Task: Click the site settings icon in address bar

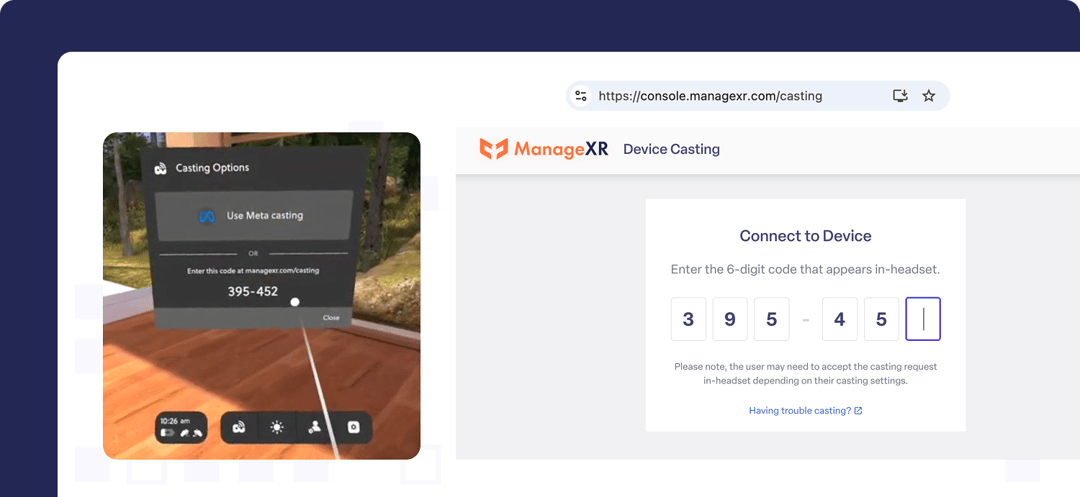Action: [x=581, y=96]
